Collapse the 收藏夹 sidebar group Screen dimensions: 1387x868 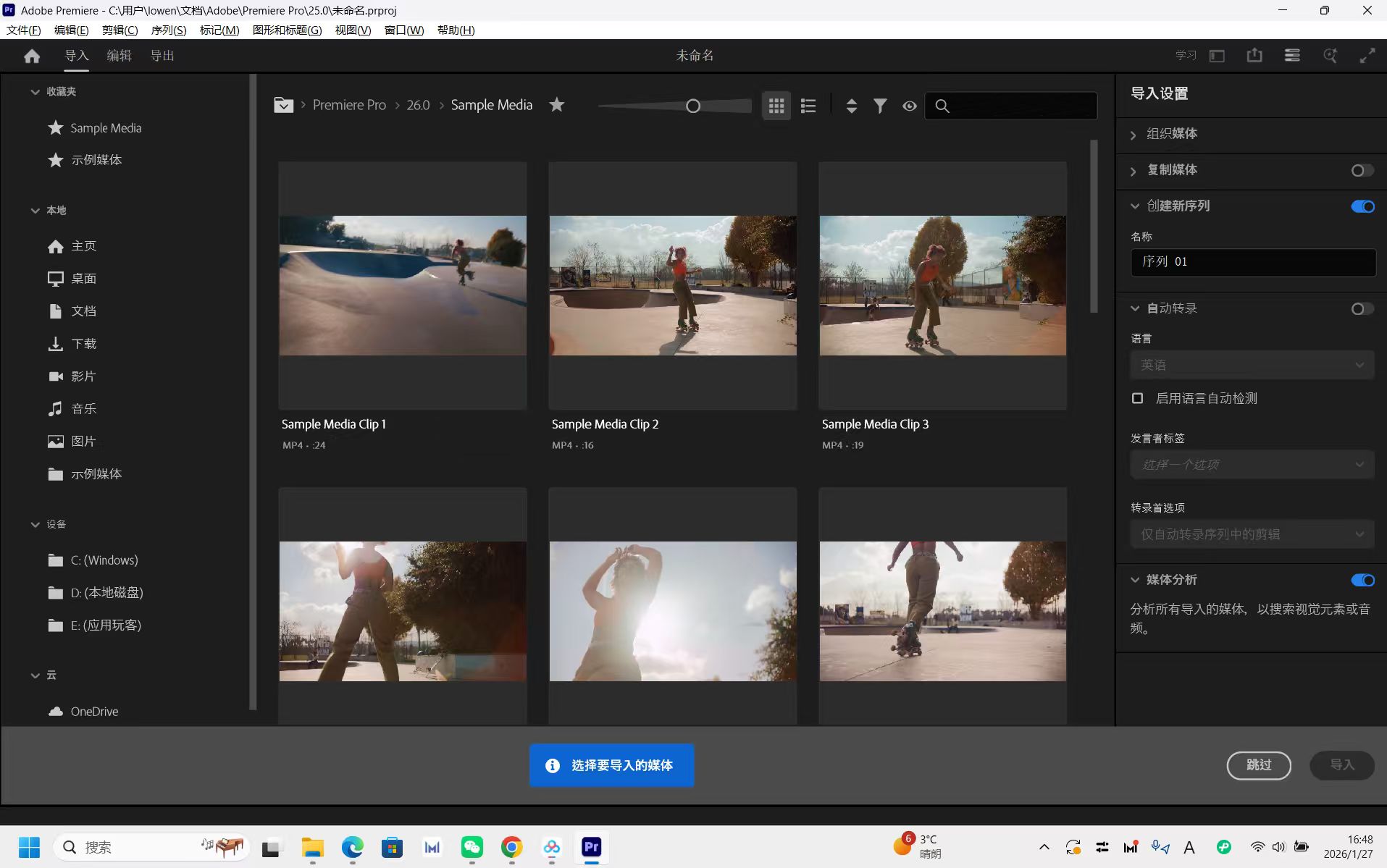(35, 92)
